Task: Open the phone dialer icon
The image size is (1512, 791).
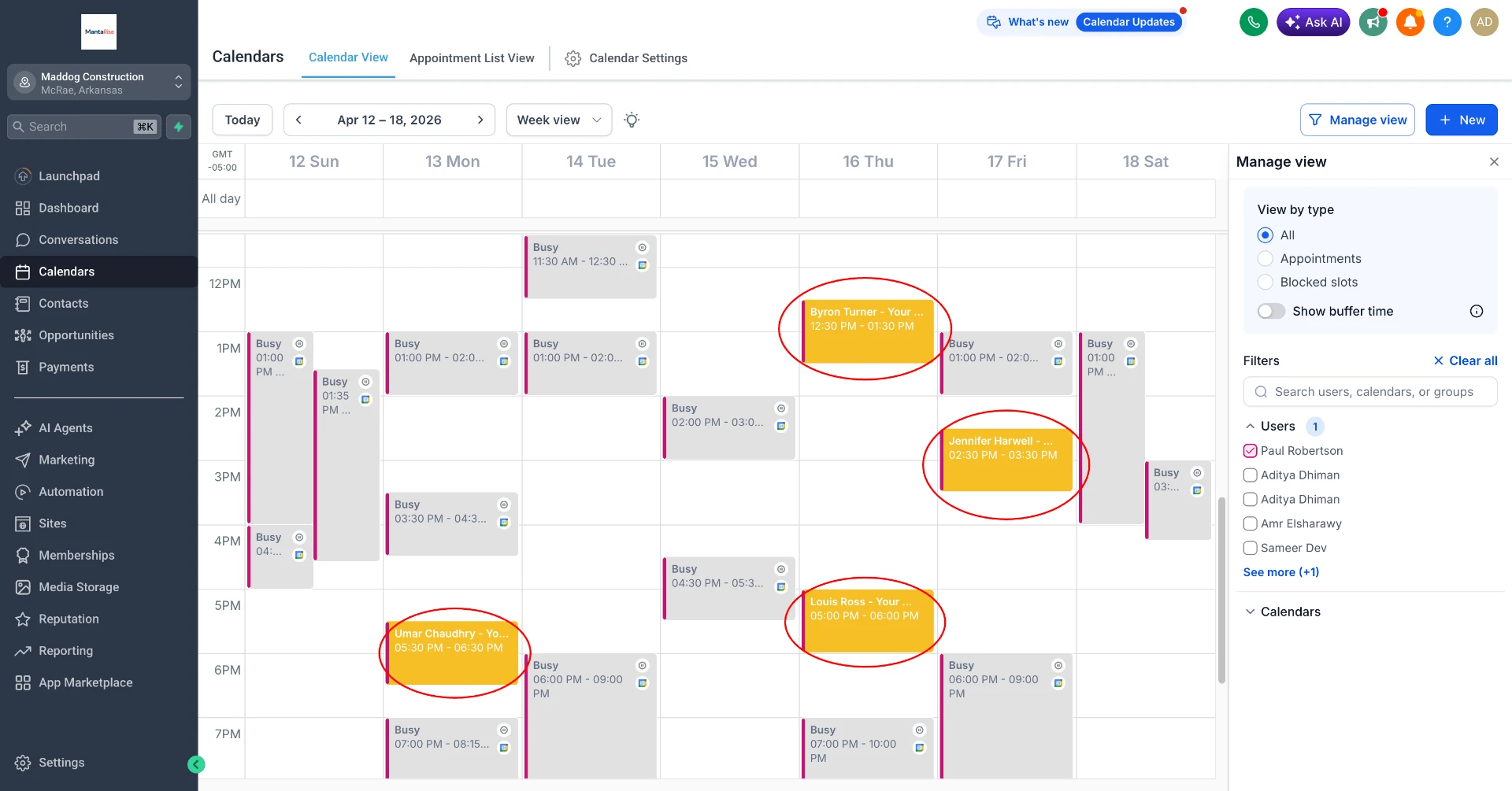Action: tap(1254, 22)
